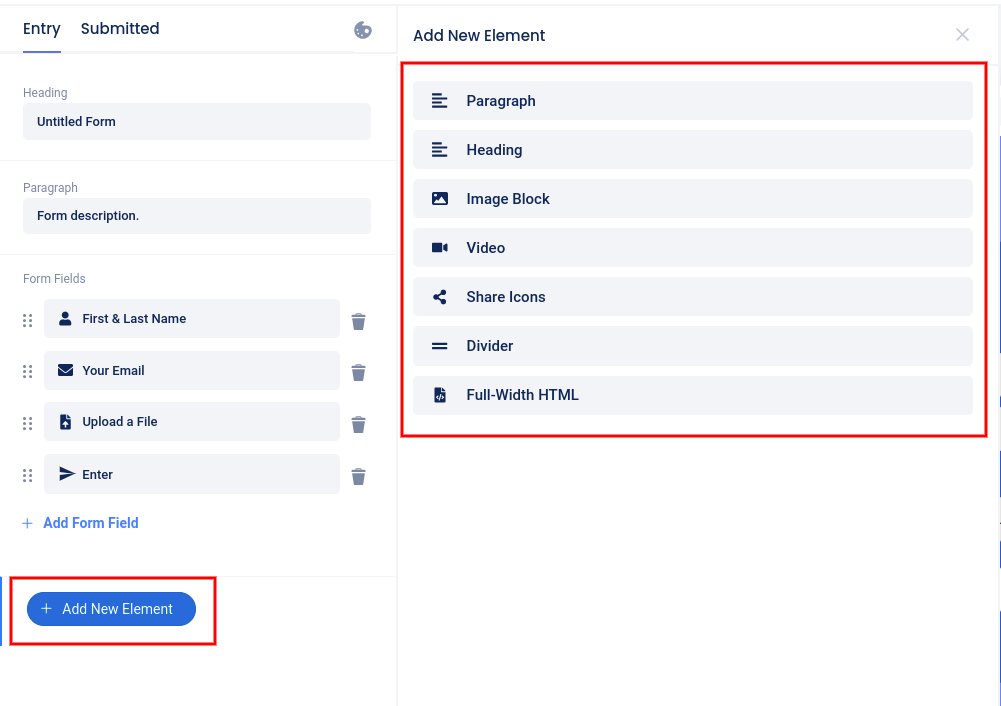Grab drag handle of First & Last Name
1001x706 pixels.
pyautogui.click(x=27, y=320)
